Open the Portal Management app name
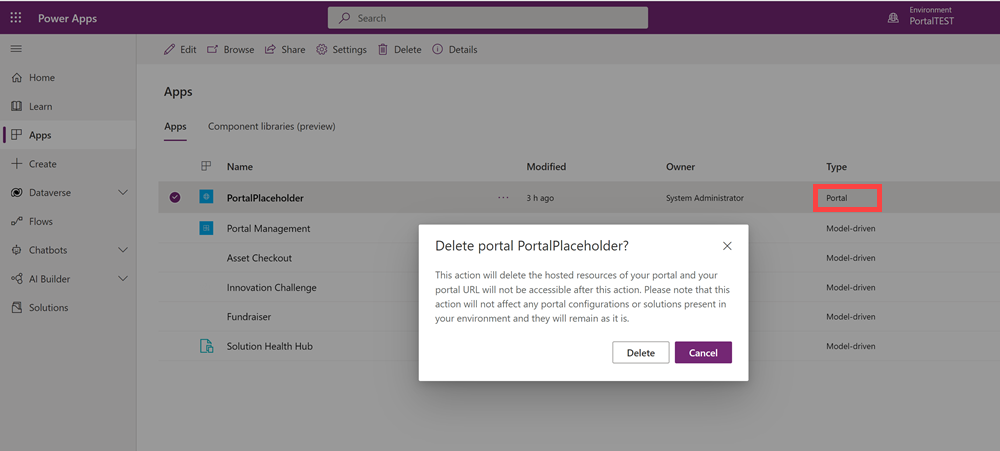Viewport: 1000px width, 451px height. (268, 228)
